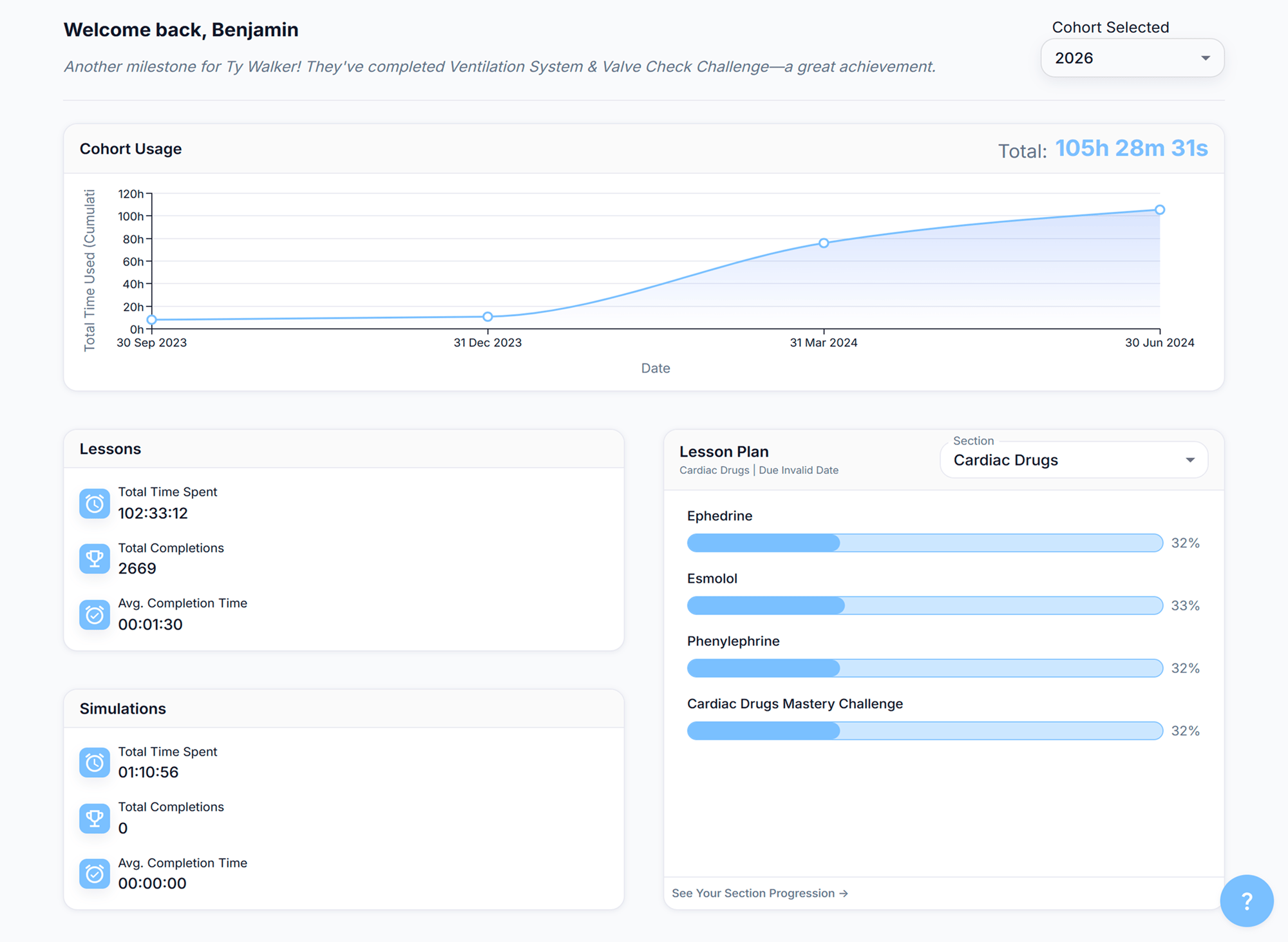Viewport: 1288px width, 942px height.
Task: Select the 31 Mar 2024 chart data point
Action: click(x=824, y=243)
